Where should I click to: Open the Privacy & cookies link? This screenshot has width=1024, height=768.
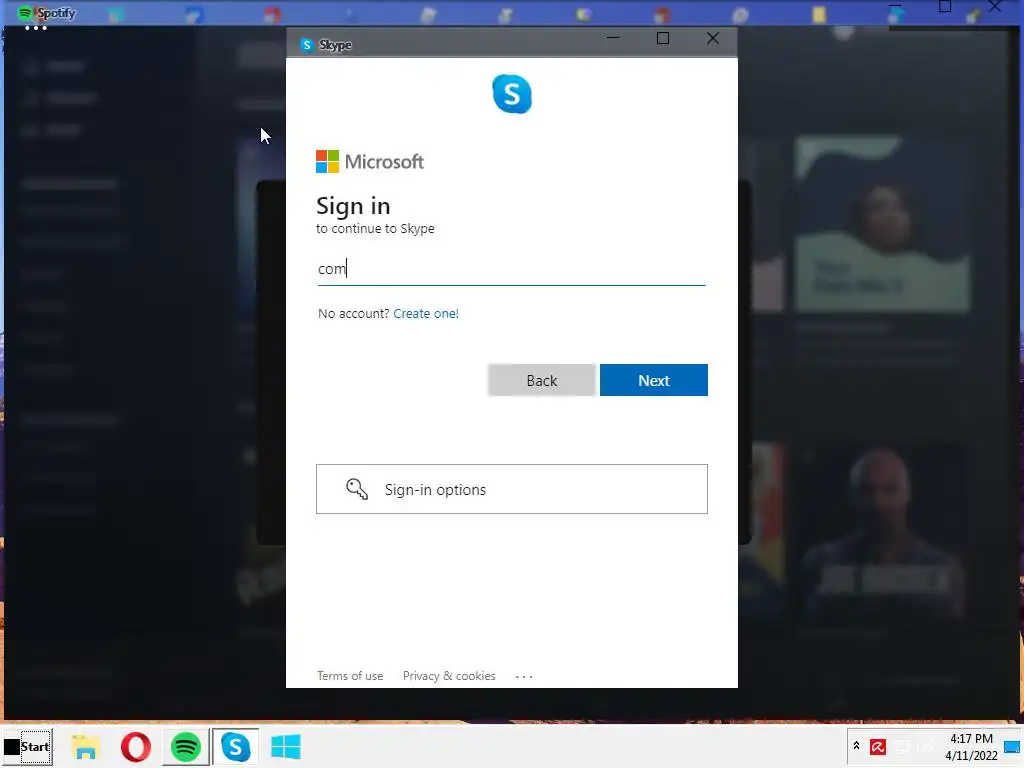coord(449,676)
